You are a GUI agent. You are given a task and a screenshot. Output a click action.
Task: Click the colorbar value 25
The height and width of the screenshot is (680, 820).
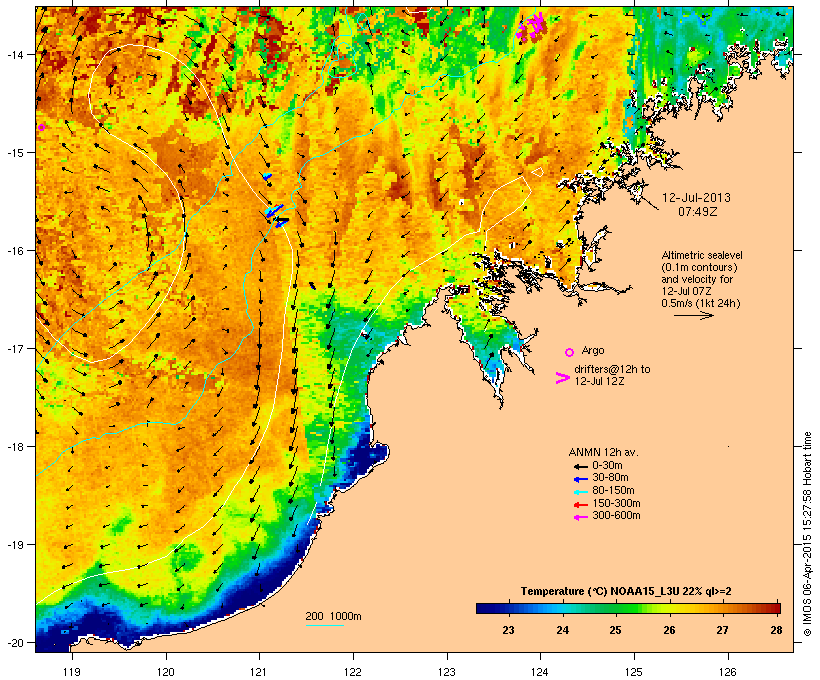click(616, 630)
